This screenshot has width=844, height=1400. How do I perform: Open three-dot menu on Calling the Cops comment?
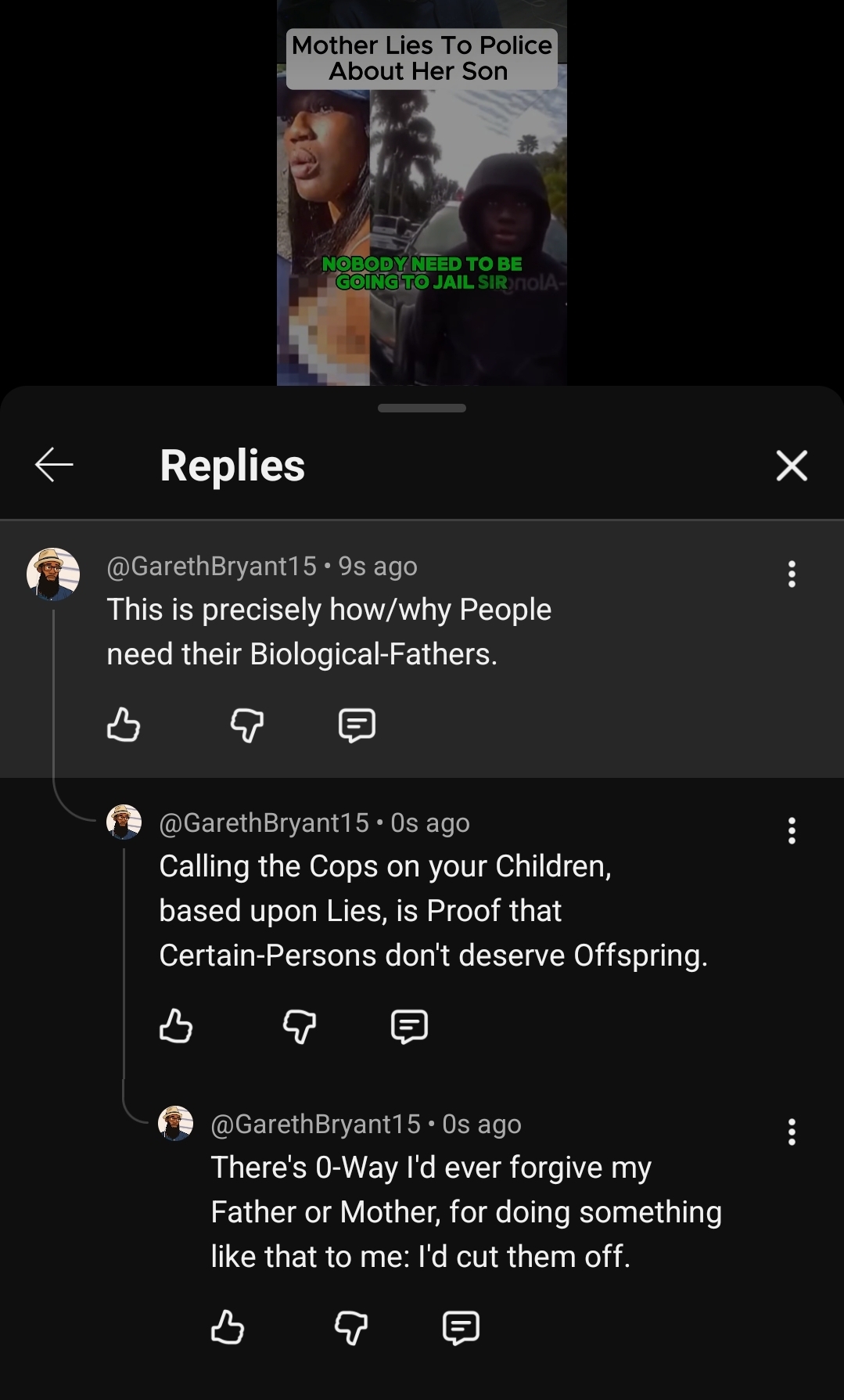(x=792, y=830)
